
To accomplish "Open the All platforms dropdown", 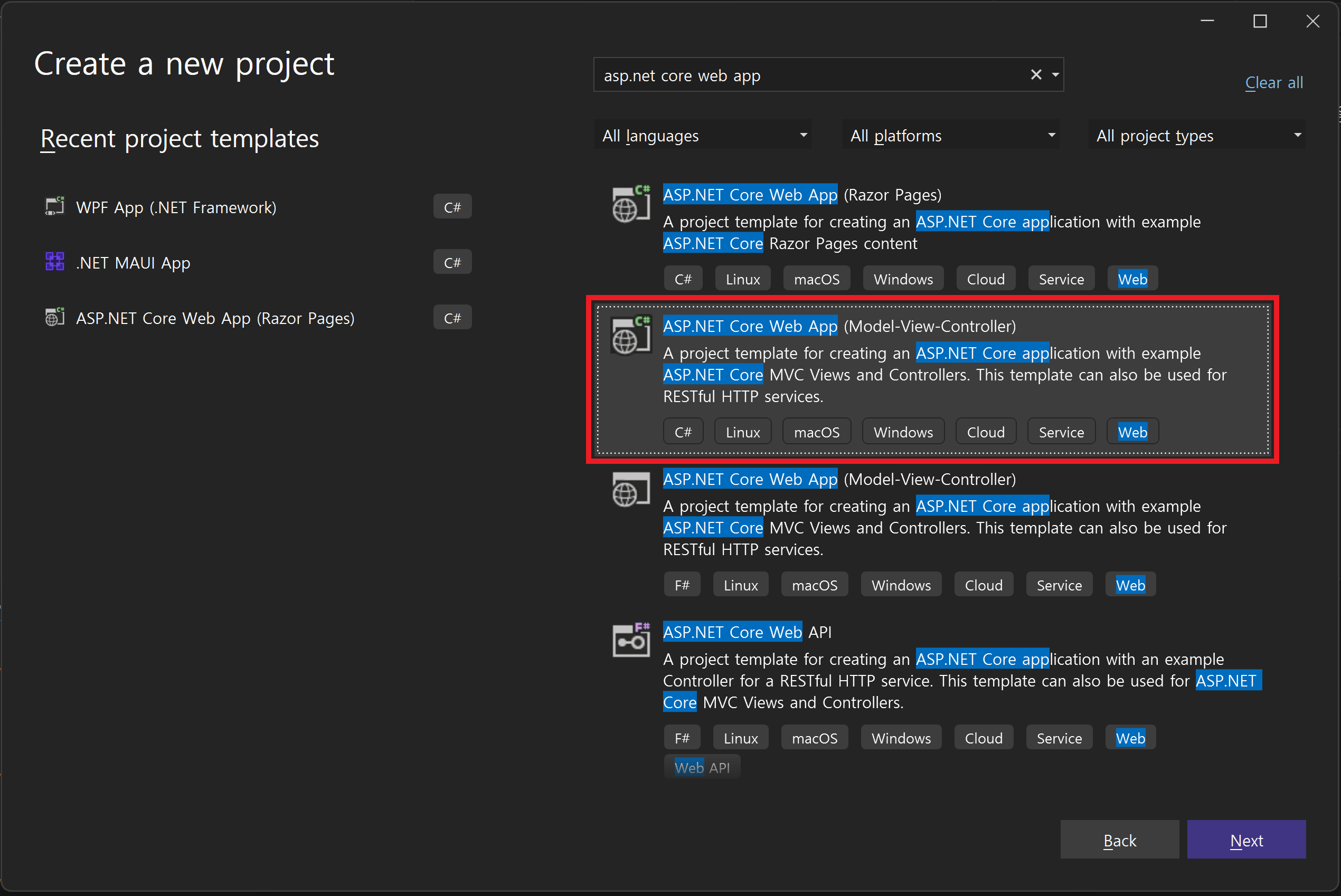I will 951,136.
